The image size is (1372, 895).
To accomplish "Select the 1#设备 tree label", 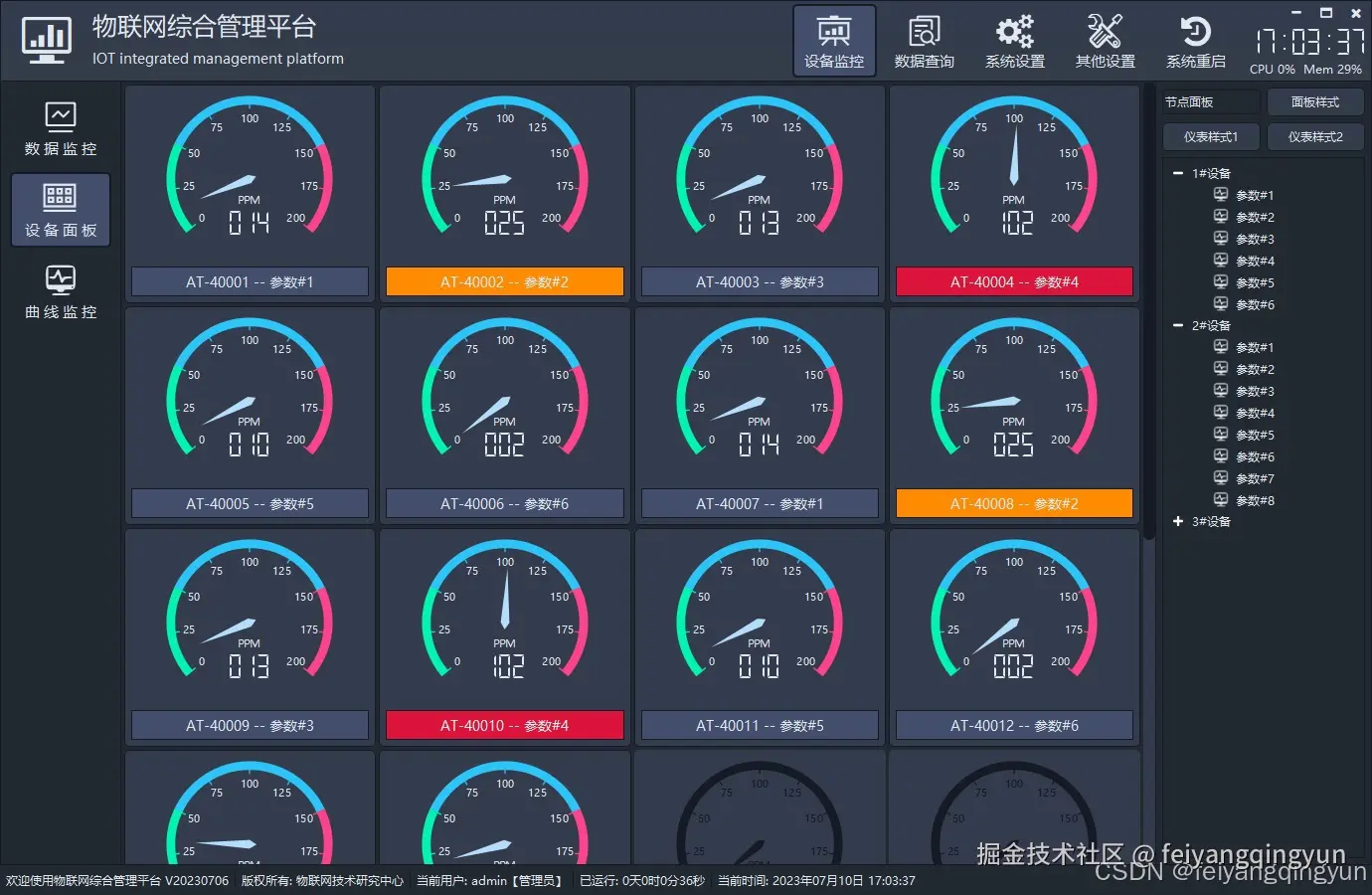I will tap(1211, 173).
